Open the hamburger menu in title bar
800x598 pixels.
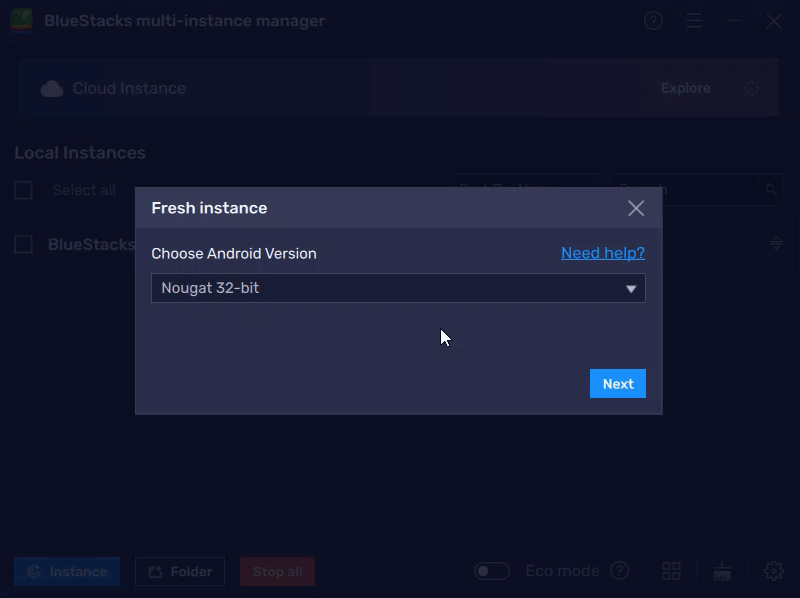[x=694, y=21]
